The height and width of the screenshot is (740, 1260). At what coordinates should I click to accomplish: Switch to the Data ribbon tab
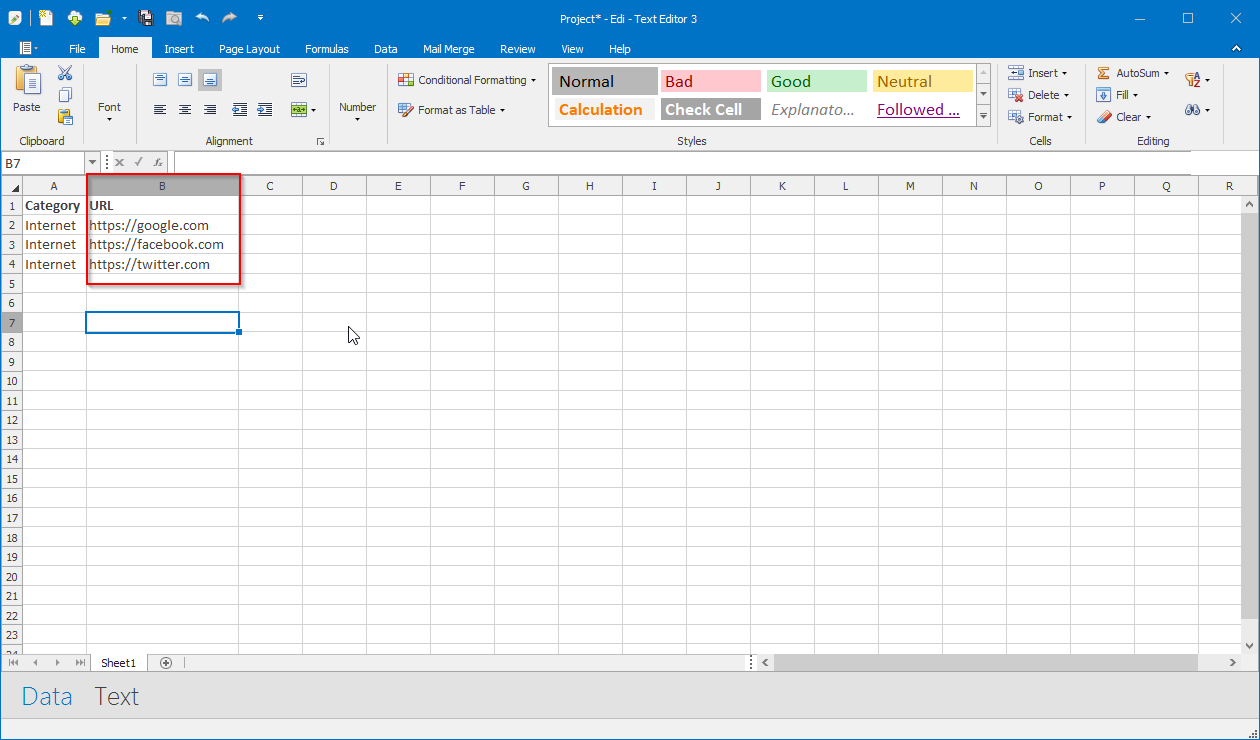click(x=386, y=49)
